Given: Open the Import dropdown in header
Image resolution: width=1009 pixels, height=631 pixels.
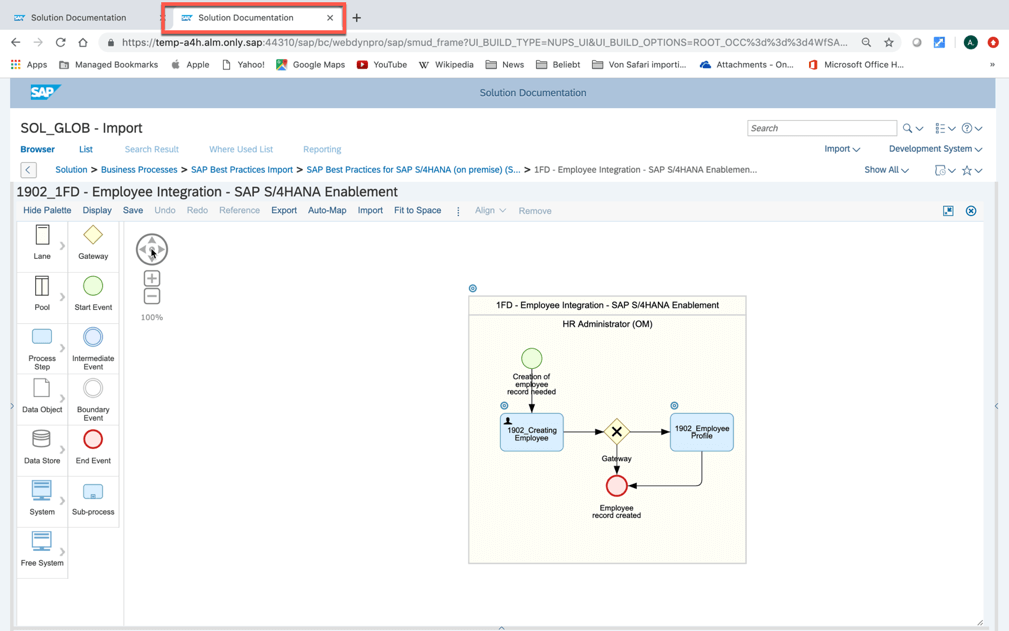Looking at the screenshot, I should click(x=842, y=149).
